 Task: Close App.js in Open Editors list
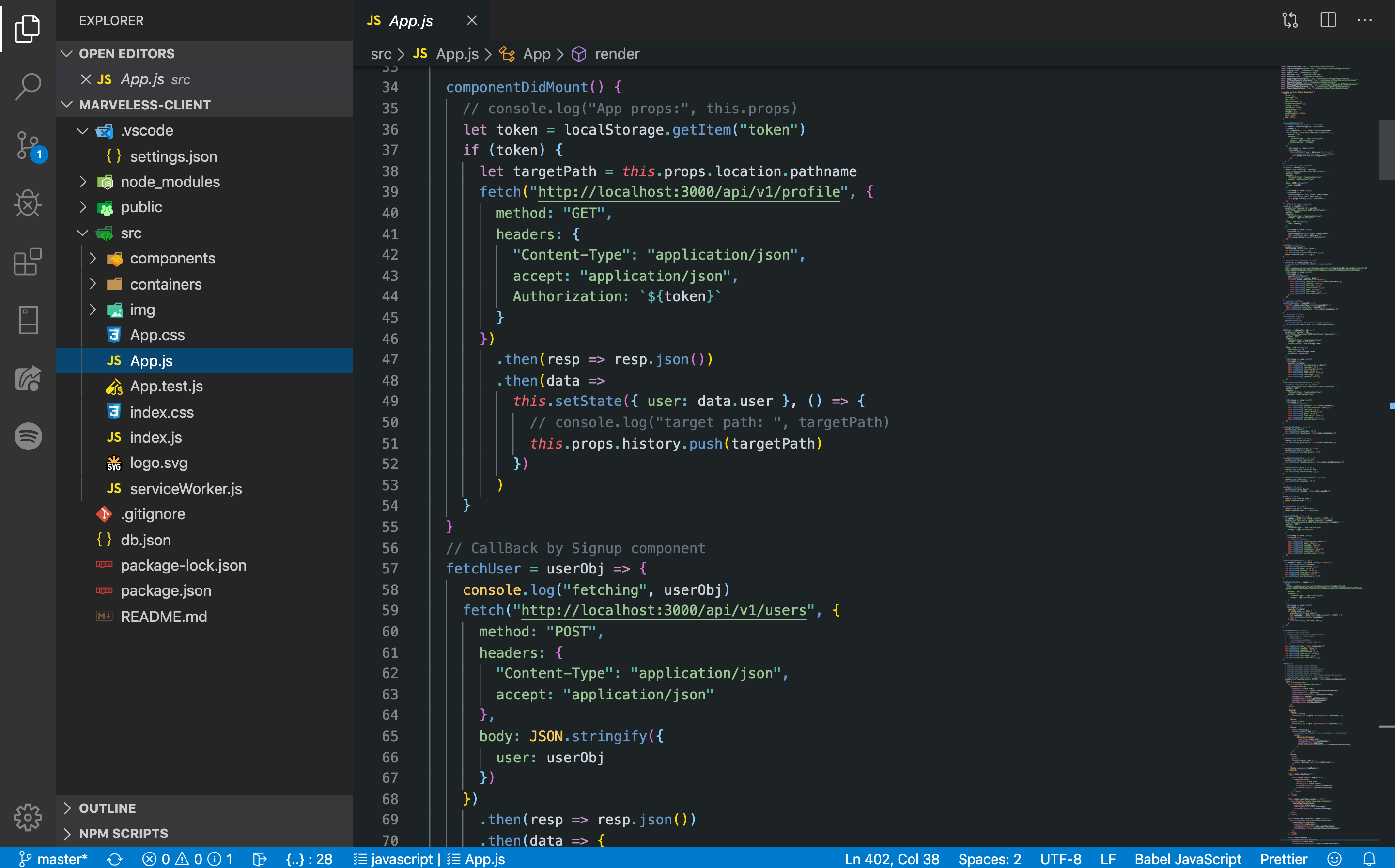coord(86,79)
